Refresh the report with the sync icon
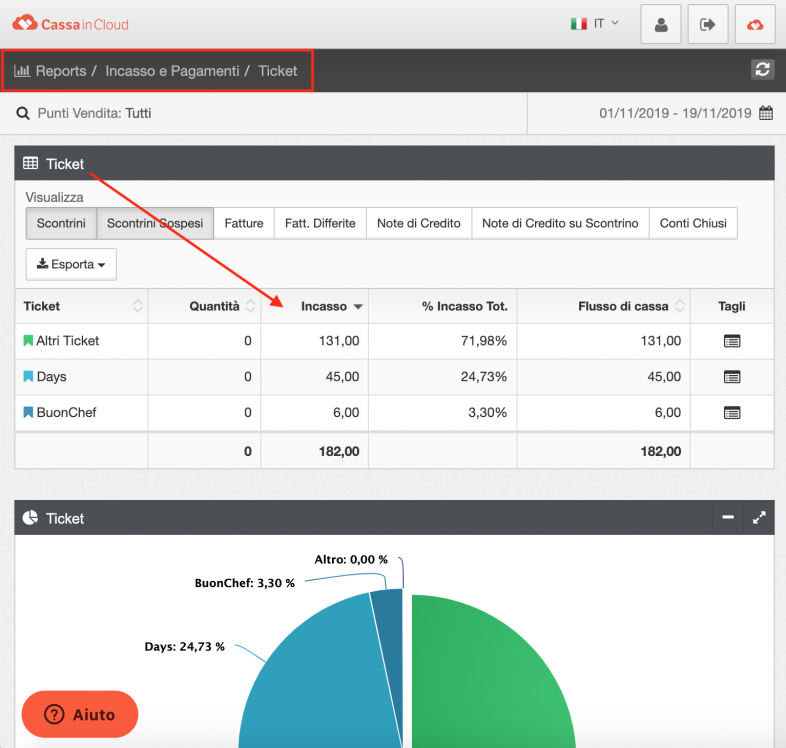Image resolution: width=786 pixels, height=748 pixels. tap(762, 70)
